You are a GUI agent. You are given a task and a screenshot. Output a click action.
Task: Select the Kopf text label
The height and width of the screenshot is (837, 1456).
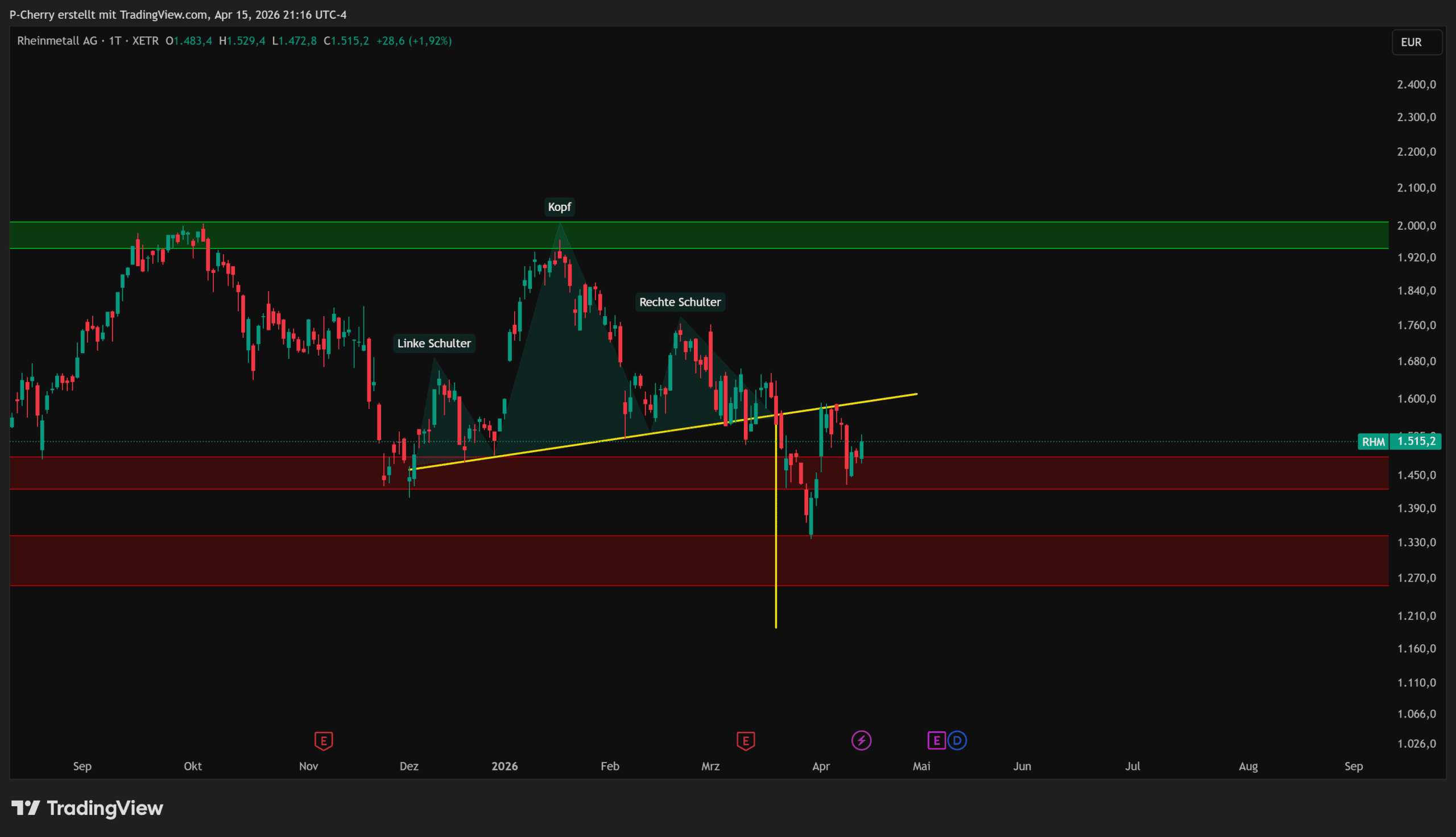[559, 207]
